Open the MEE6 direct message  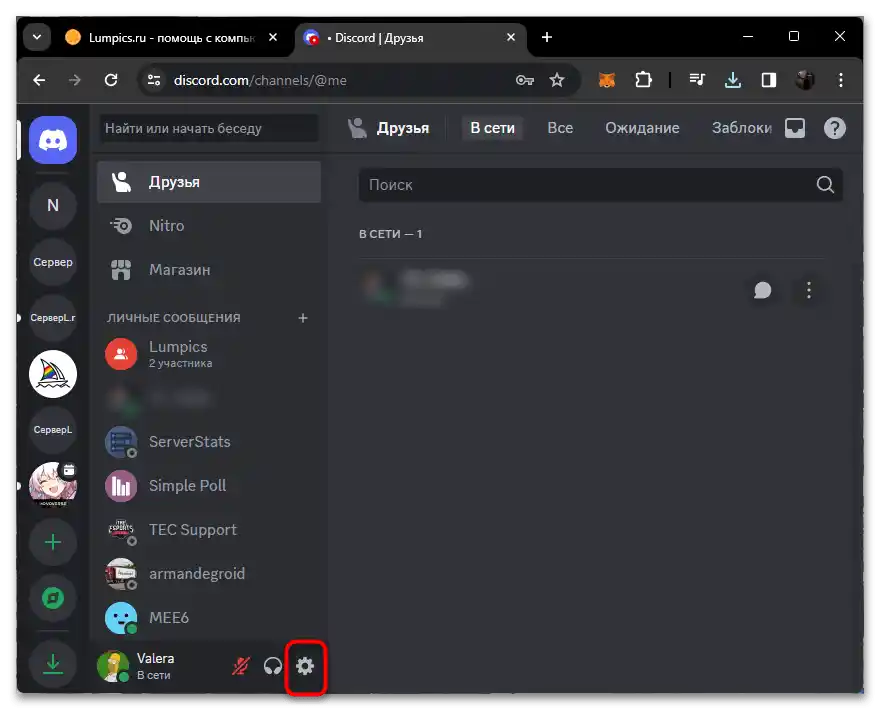coord(209,617)
